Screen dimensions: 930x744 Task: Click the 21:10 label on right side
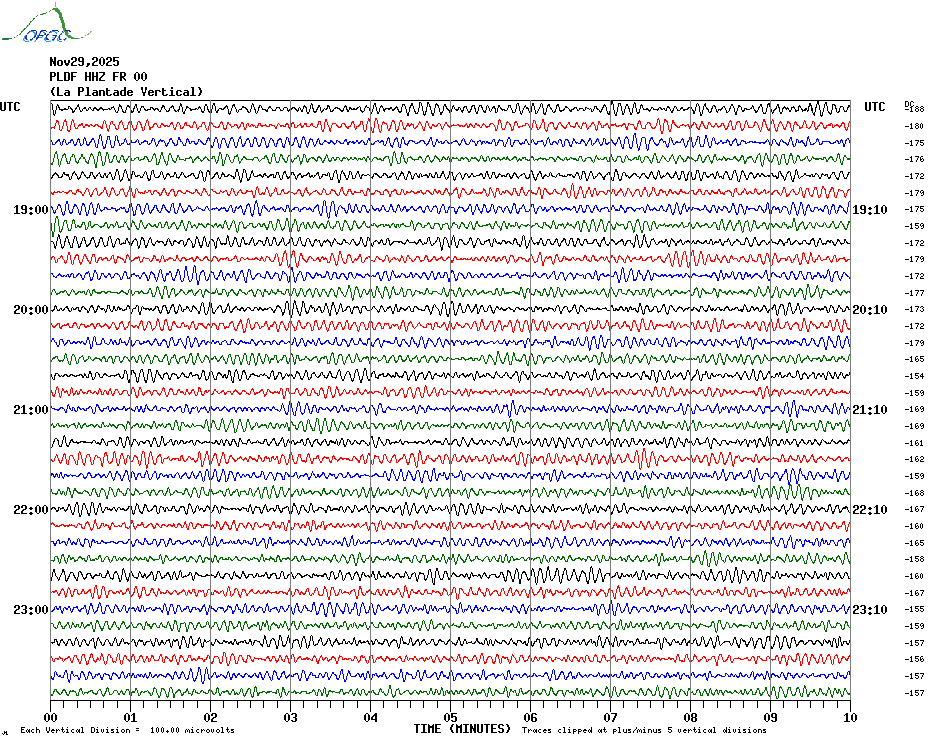[x=870, y=410]
